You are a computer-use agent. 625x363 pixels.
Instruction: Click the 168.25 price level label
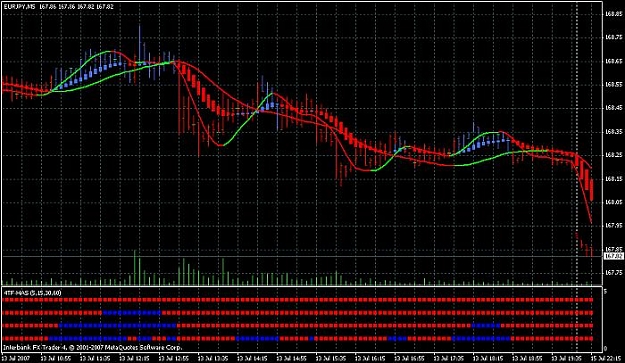(x=613, y=155)
